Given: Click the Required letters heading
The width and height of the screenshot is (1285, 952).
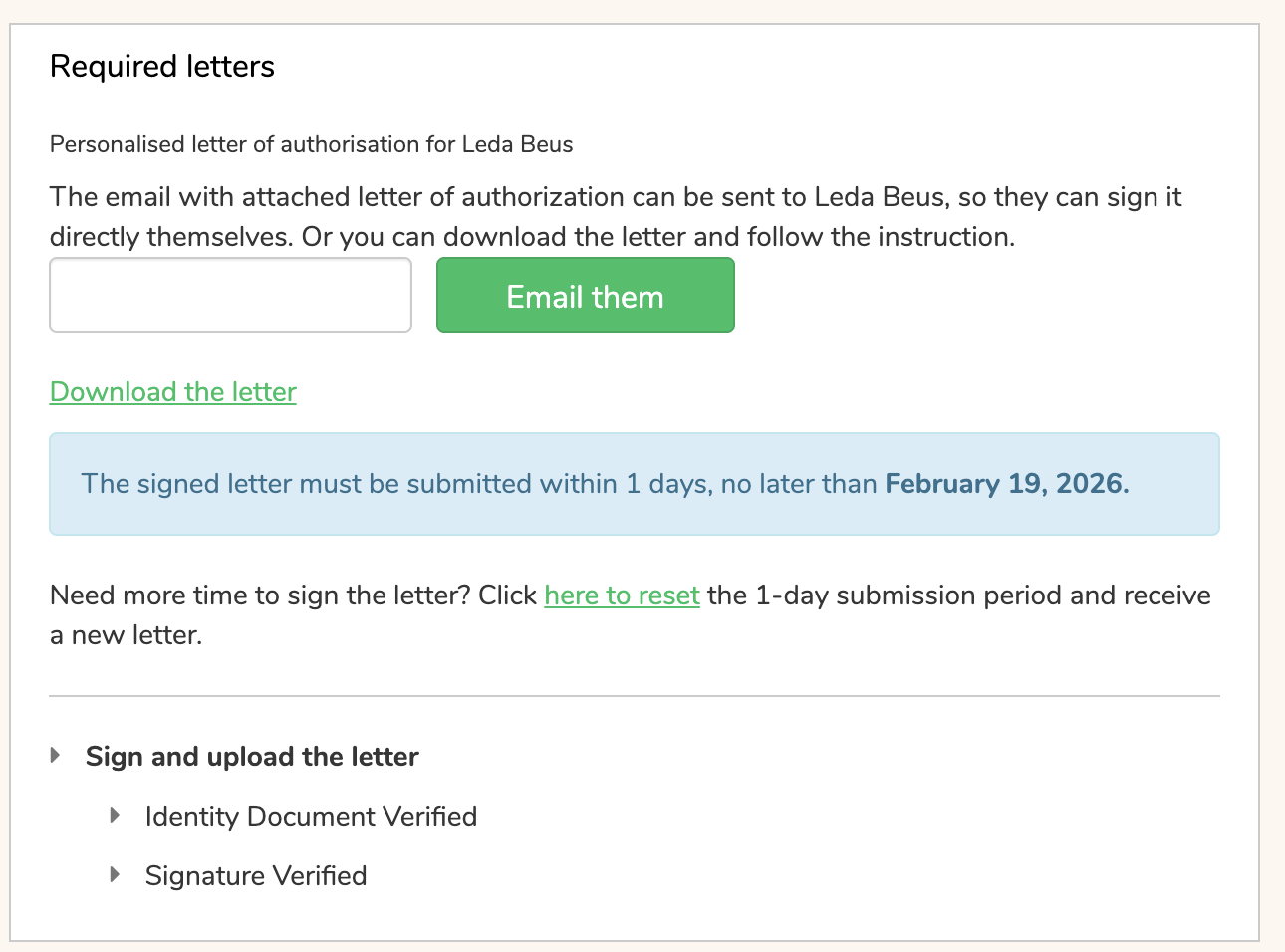Looking at the screenshot, I should (162, 67).
